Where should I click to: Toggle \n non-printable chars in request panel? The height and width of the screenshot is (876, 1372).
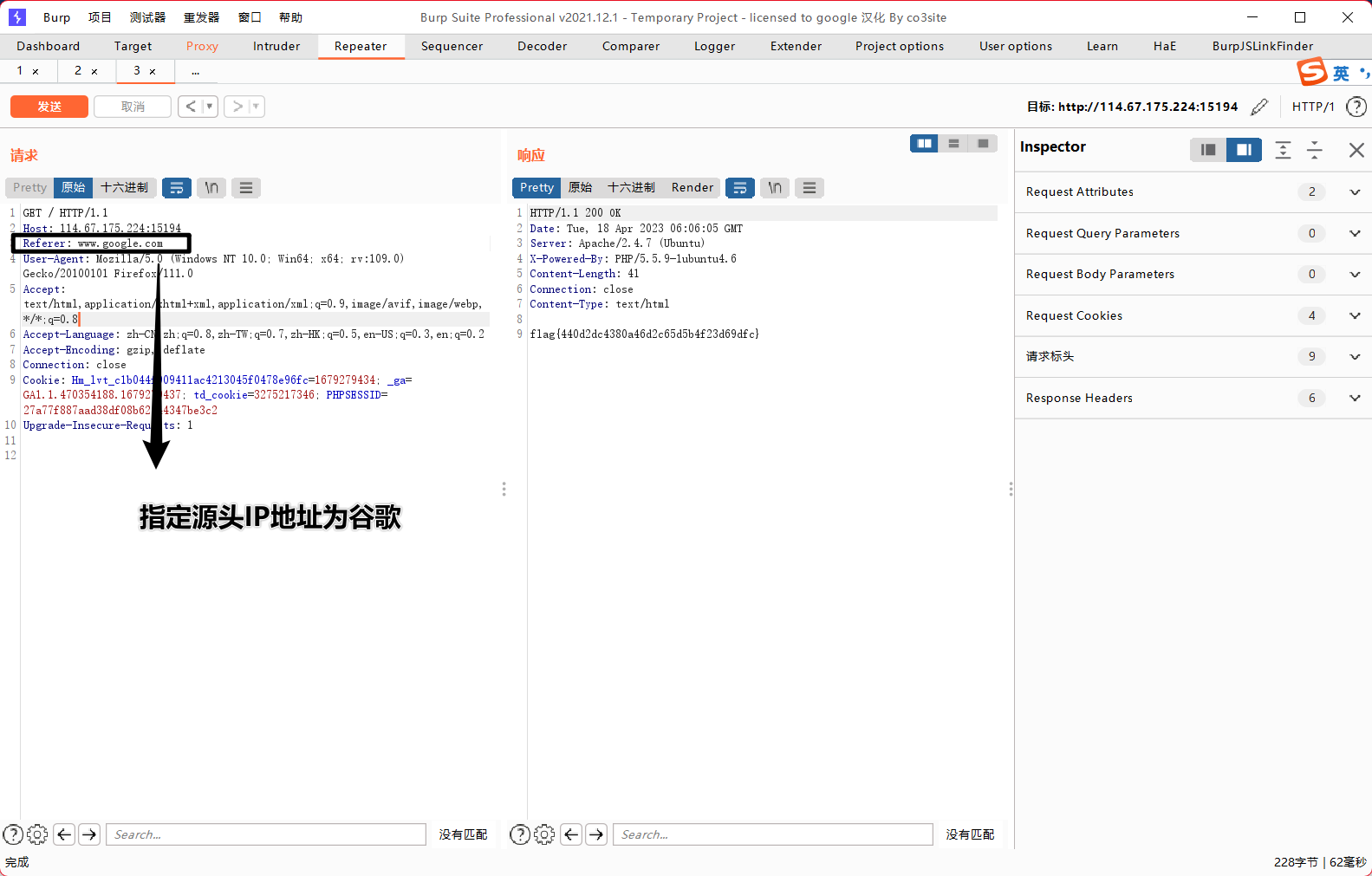pos(211,188)
